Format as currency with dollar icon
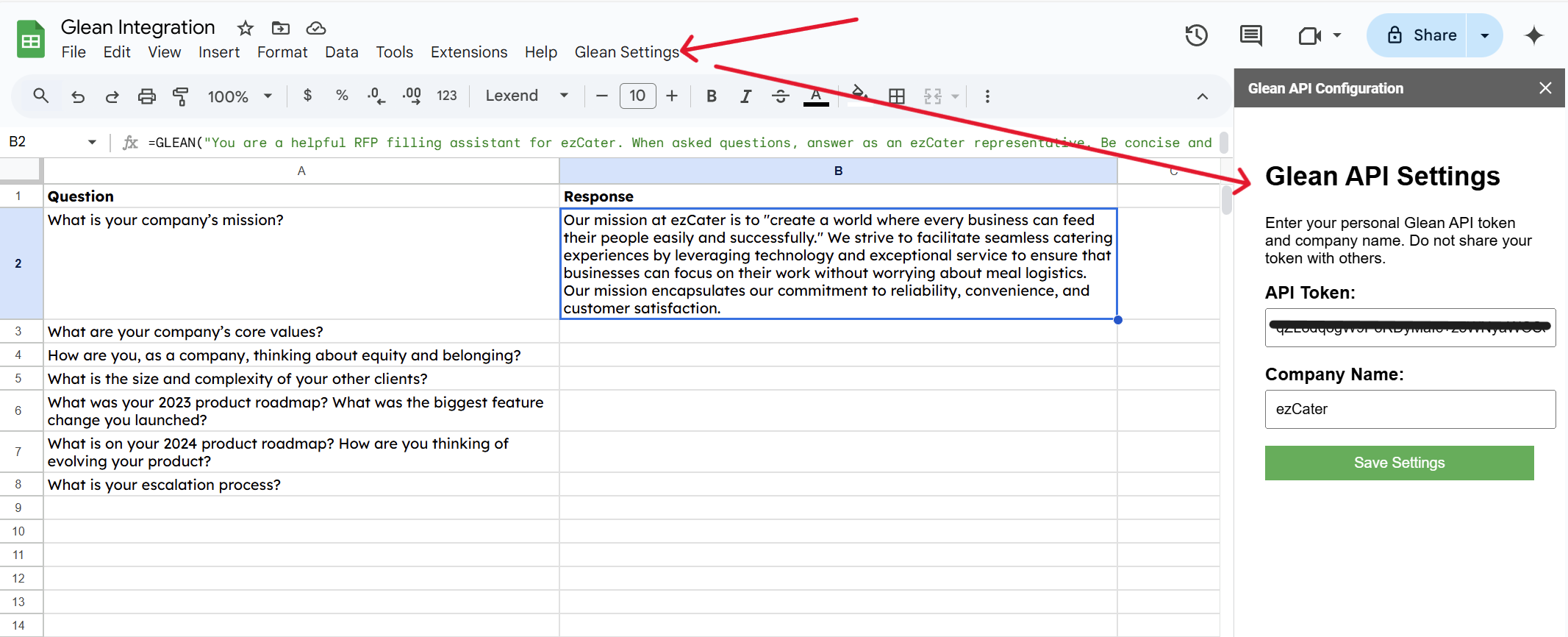 307,96
